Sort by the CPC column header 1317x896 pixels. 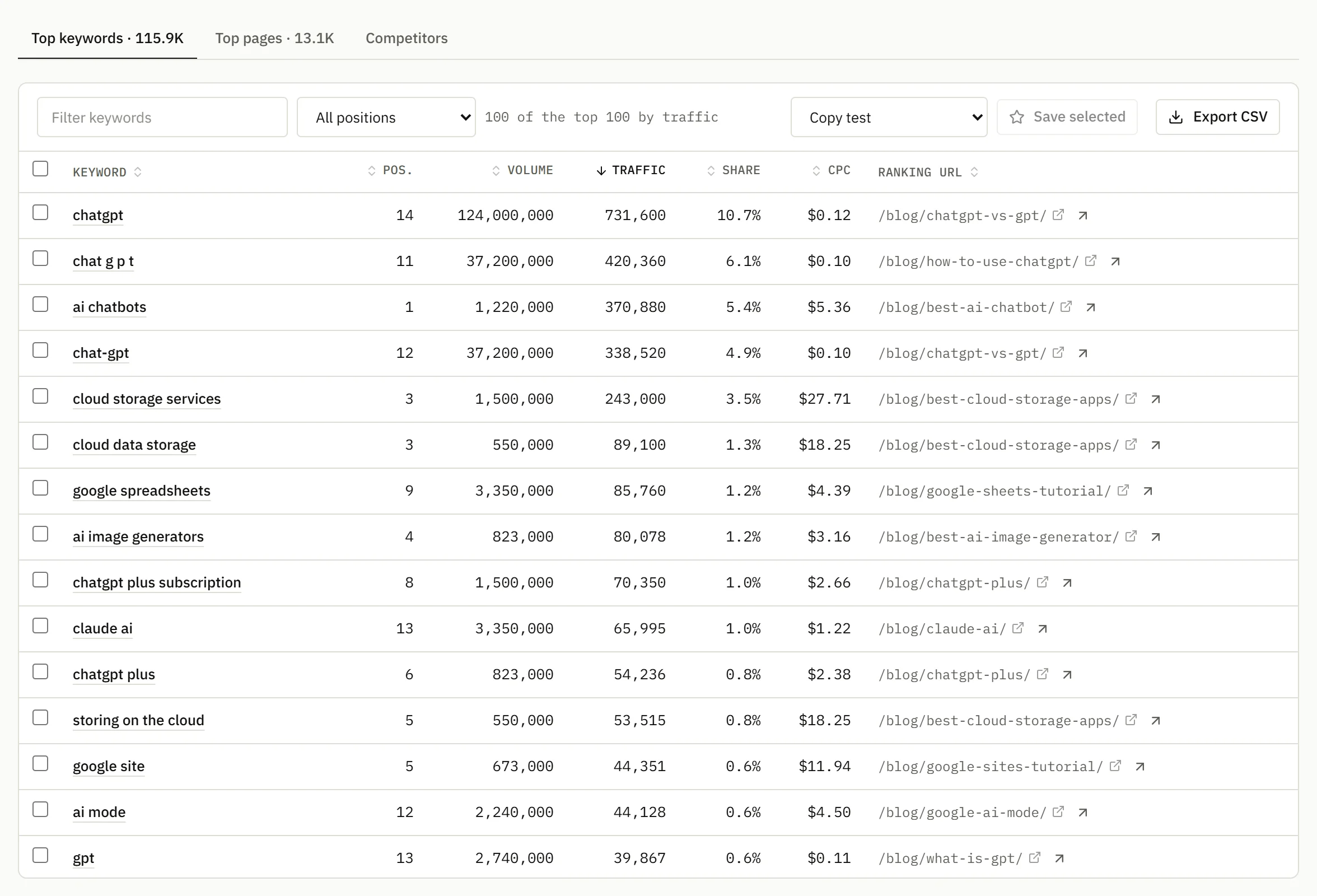click(x=831, y=170)
